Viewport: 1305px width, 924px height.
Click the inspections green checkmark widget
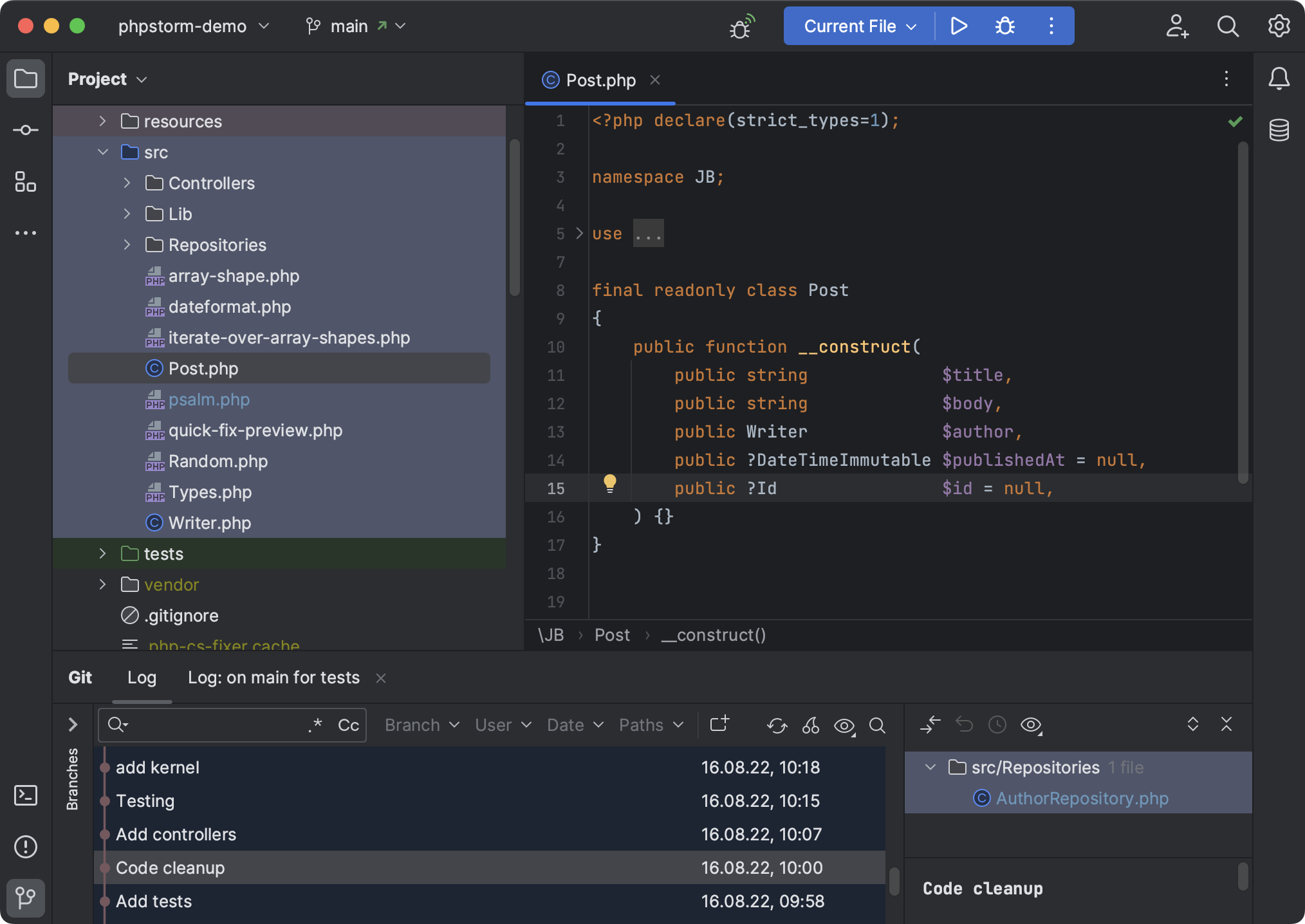(1235, 121)
